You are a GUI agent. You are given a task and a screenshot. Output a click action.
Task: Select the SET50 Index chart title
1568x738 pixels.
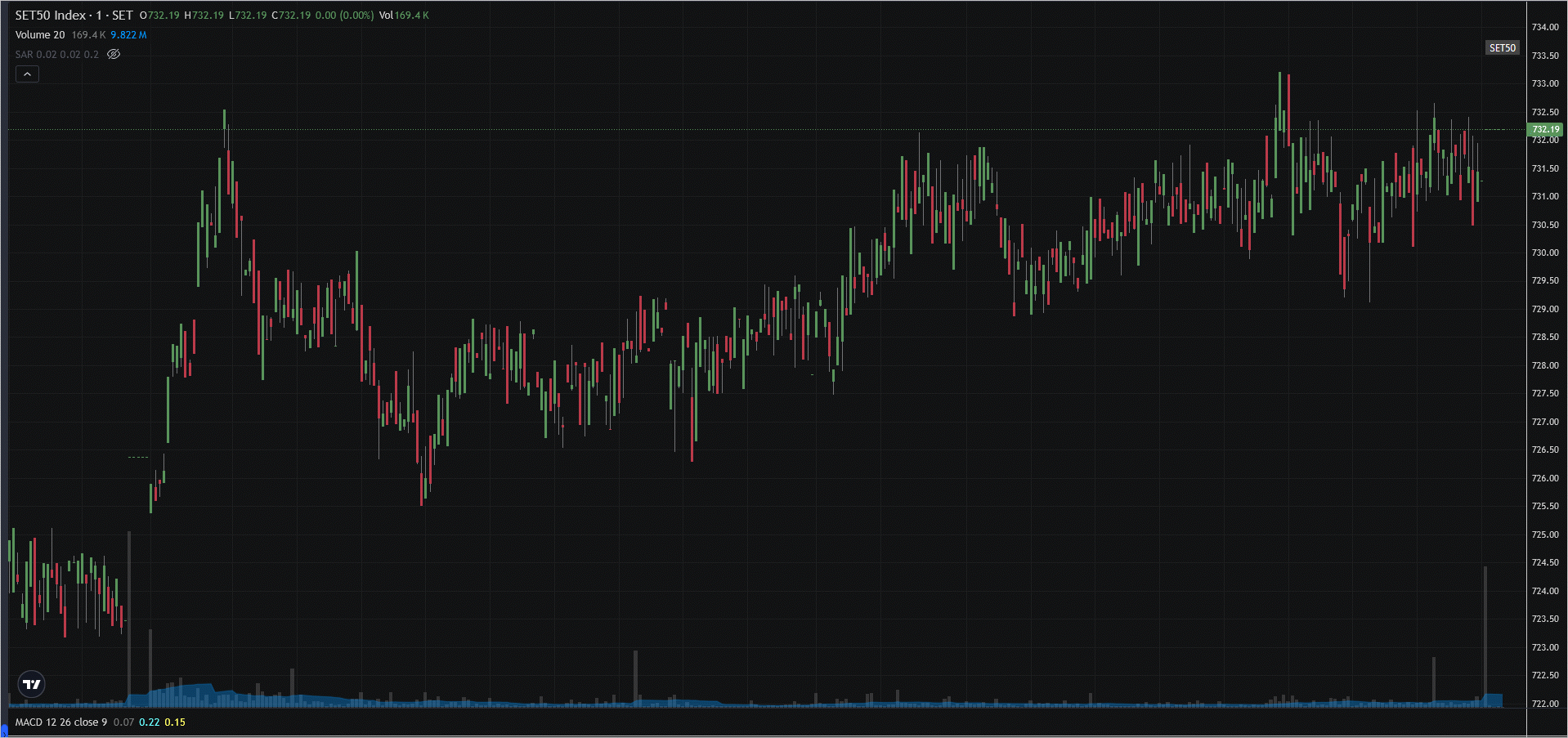[74, 16]
